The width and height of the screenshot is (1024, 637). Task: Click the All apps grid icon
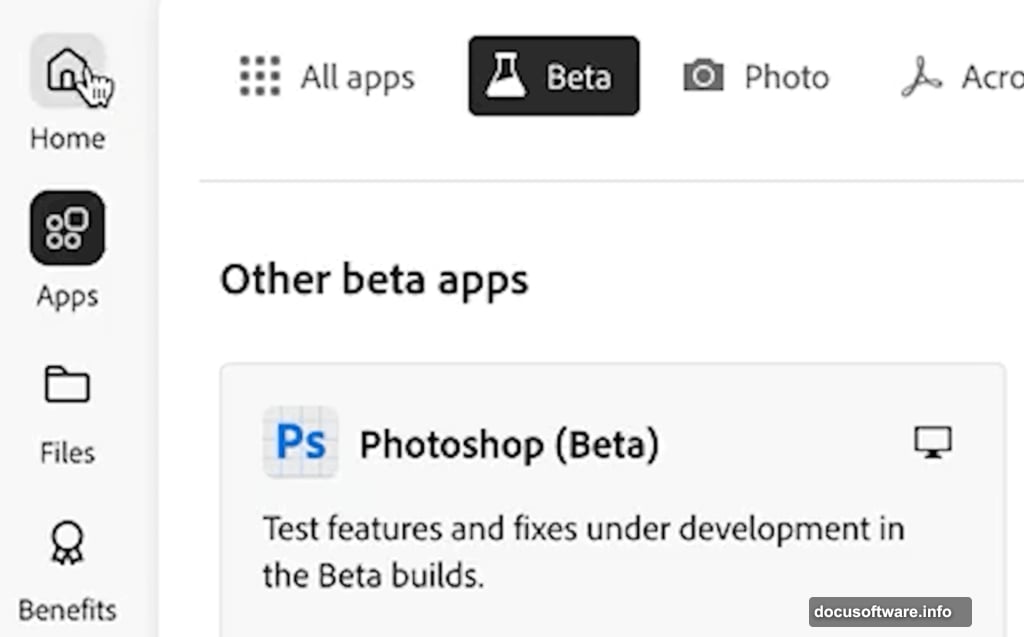point(260,76)
